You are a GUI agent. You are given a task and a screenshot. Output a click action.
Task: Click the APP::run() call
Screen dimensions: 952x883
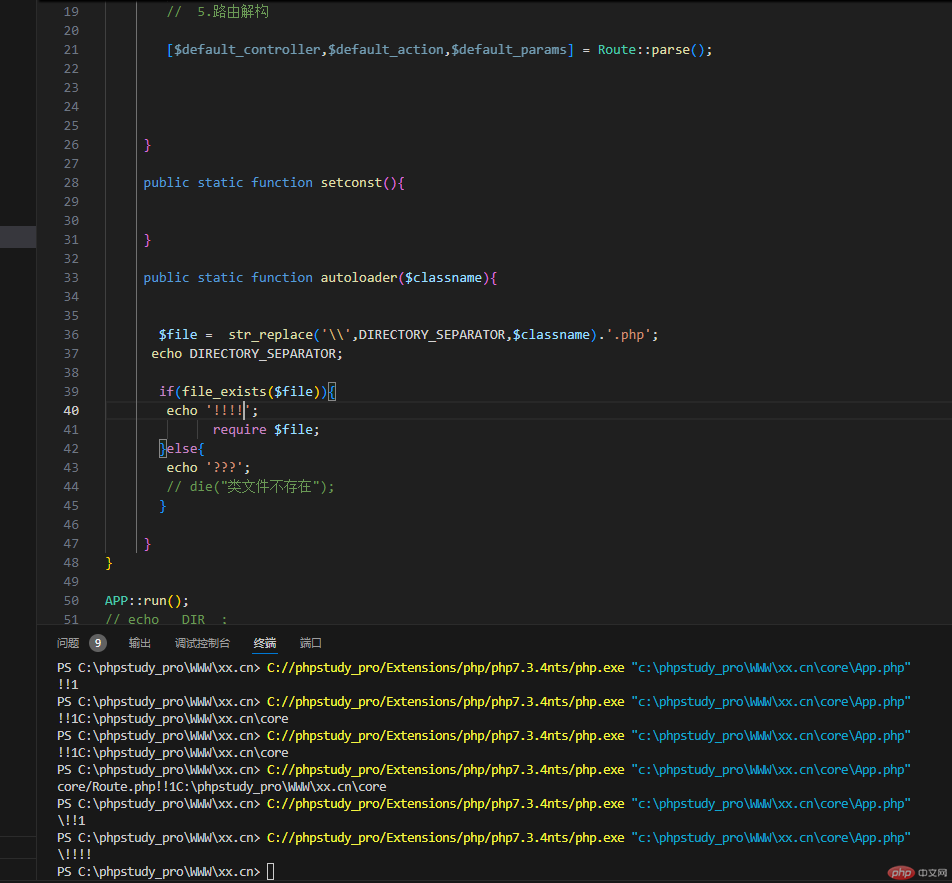[x=146, y=601]
